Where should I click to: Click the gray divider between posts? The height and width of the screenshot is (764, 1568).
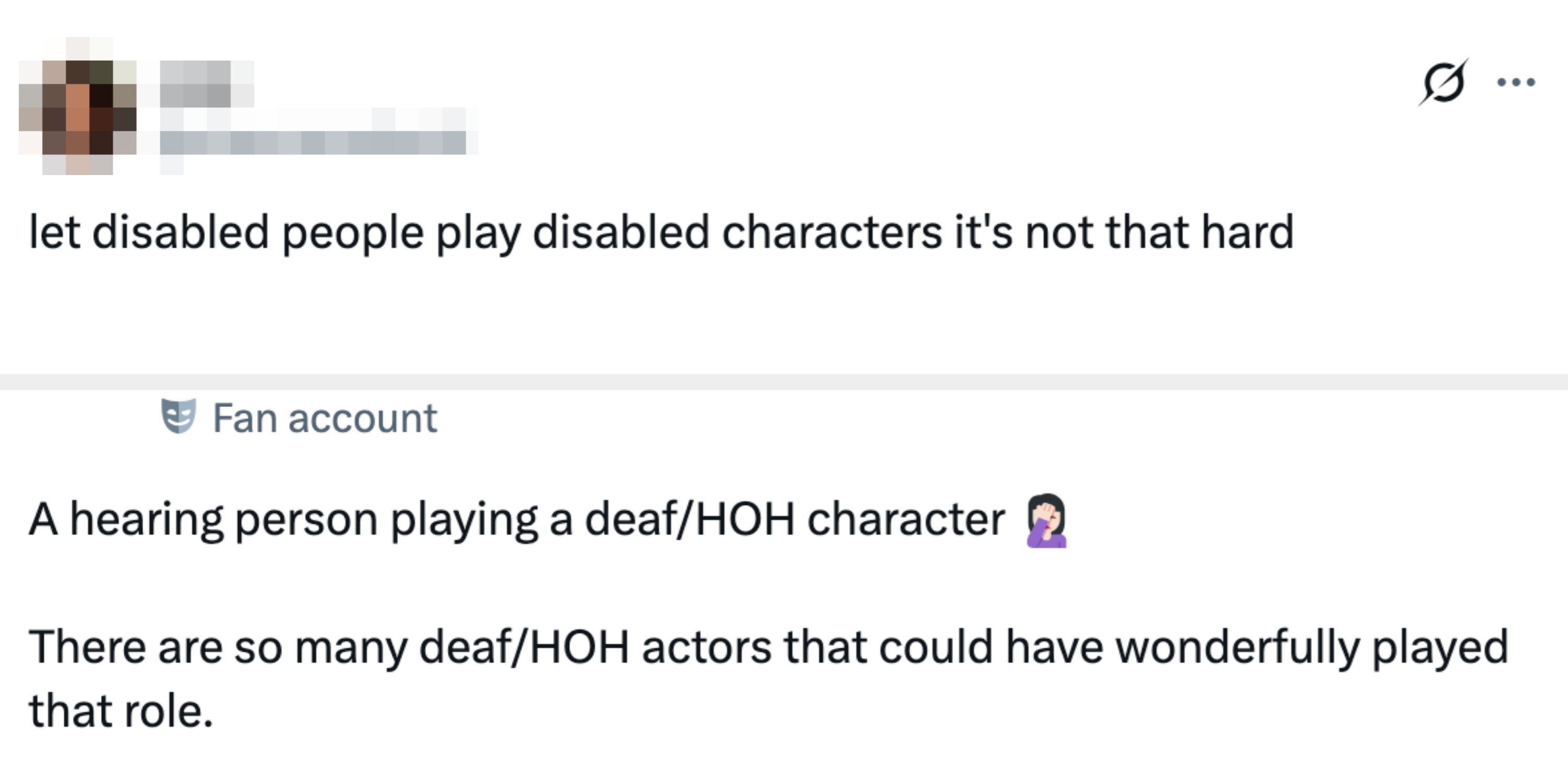pyautogui.click(x=784, y=381)
